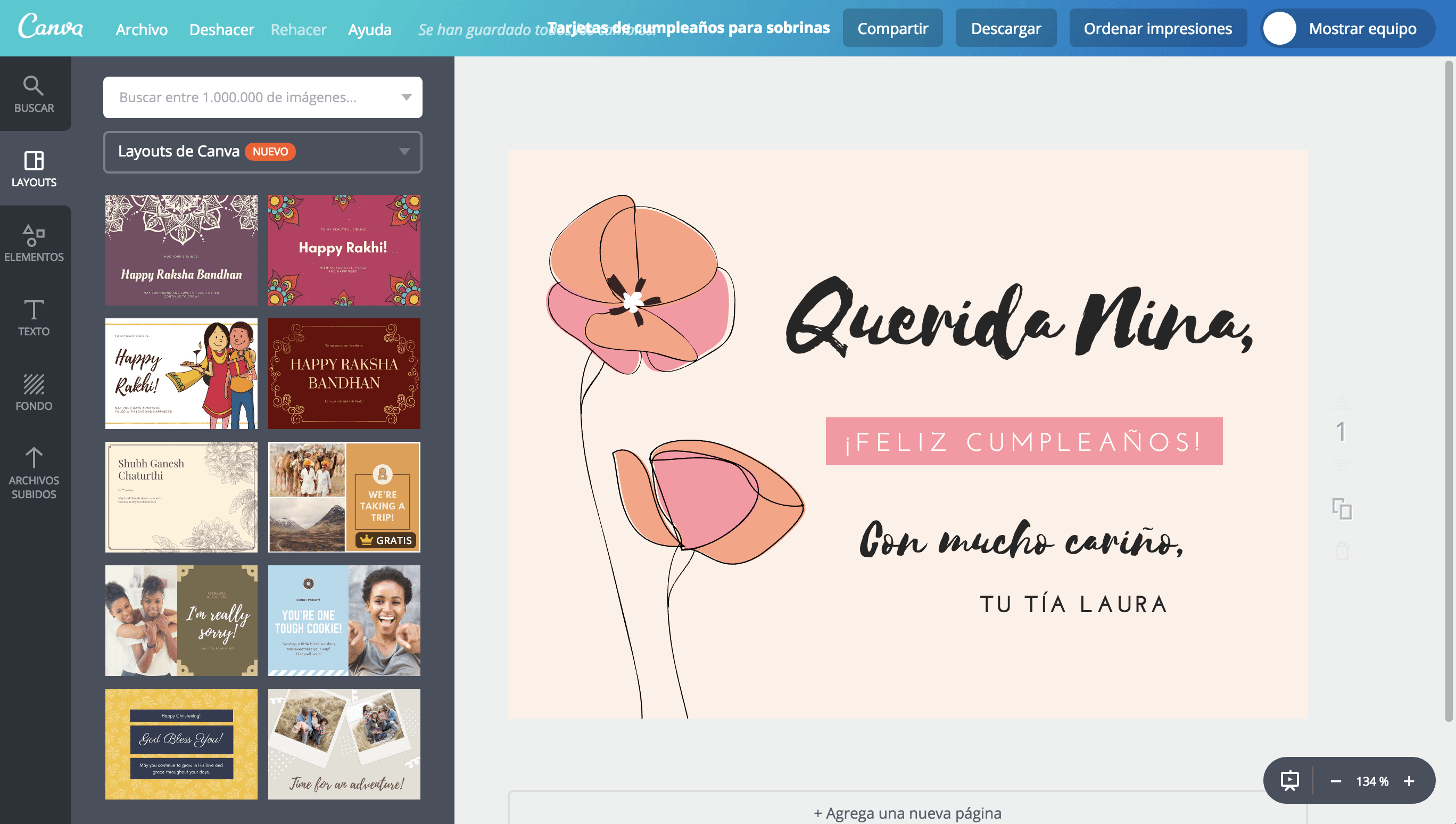The width and height of the screenshot is (1456, 824).
Task: Open the Layouts de Canva dropdown
Action: click(x=262, y=152)
